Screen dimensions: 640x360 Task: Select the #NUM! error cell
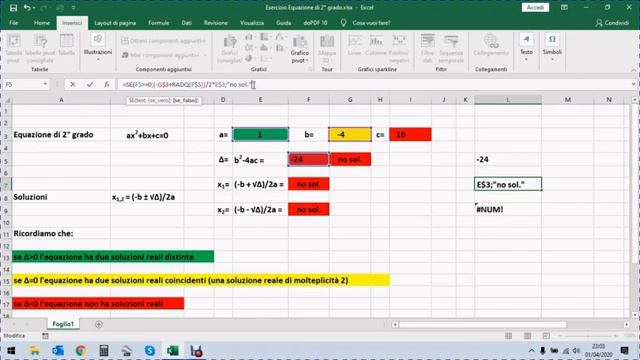point(508,209)
